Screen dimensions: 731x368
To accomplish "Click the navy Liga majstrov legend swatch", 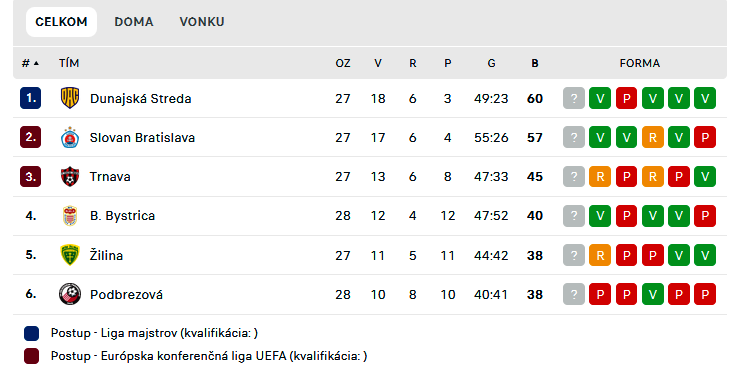I will pyautogui.click(x=31, y=333).
